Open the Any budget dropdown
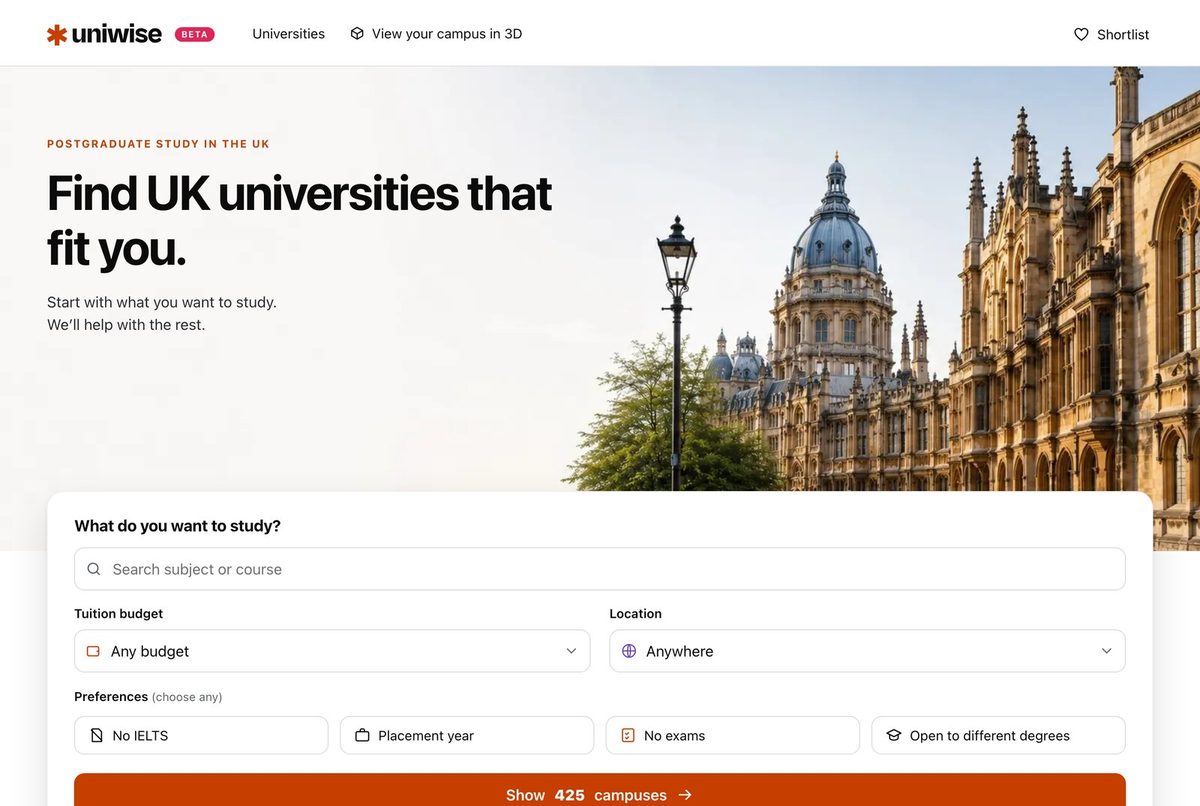 pos(332,651)
